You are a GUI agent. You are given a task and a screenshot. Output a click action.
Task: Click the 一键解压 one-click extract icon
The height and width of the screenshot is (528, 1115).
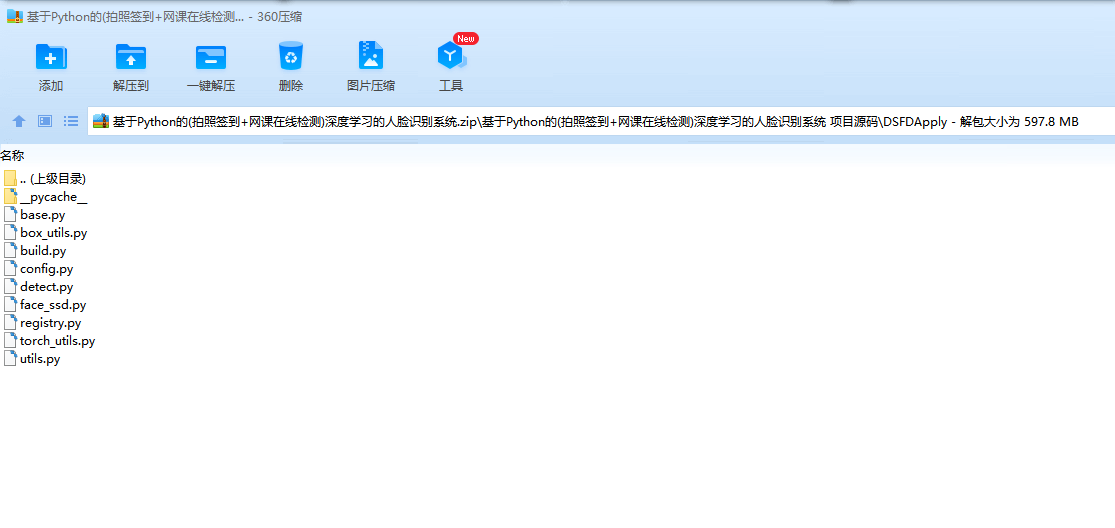(x=210, y=57)
